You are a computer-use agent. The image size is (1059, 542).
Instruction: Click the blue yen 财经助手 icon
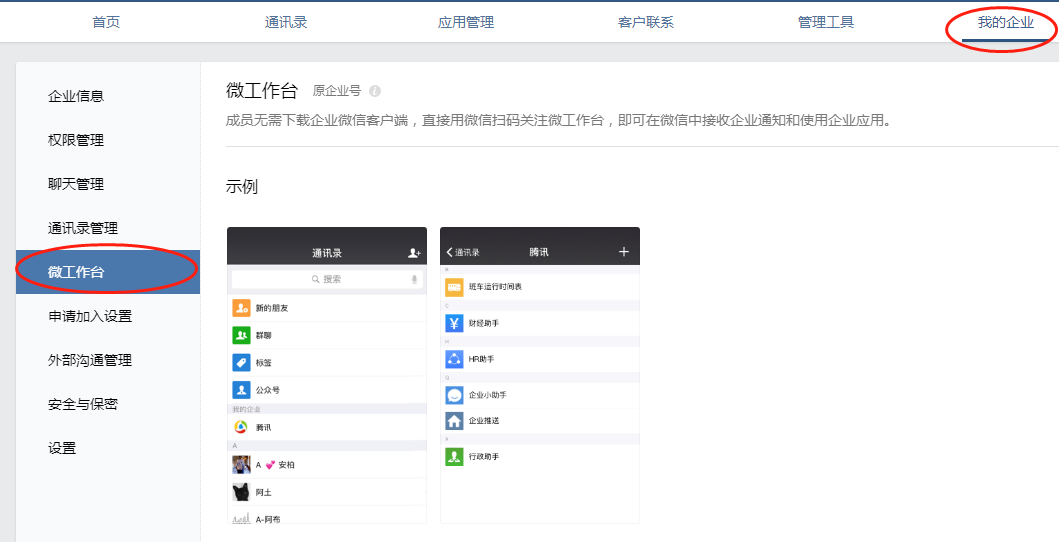(455, 323)
